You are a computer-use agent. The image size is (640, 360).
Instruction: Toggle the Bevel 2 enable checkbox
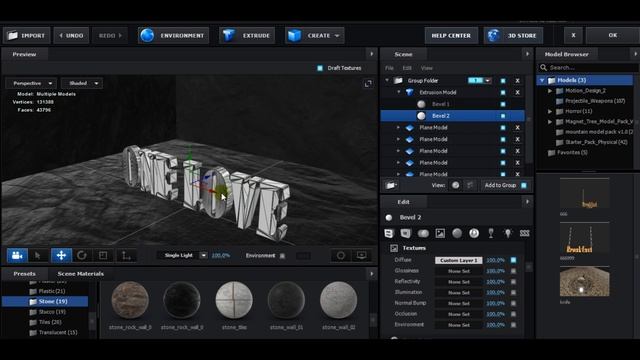tap(503, 116)
